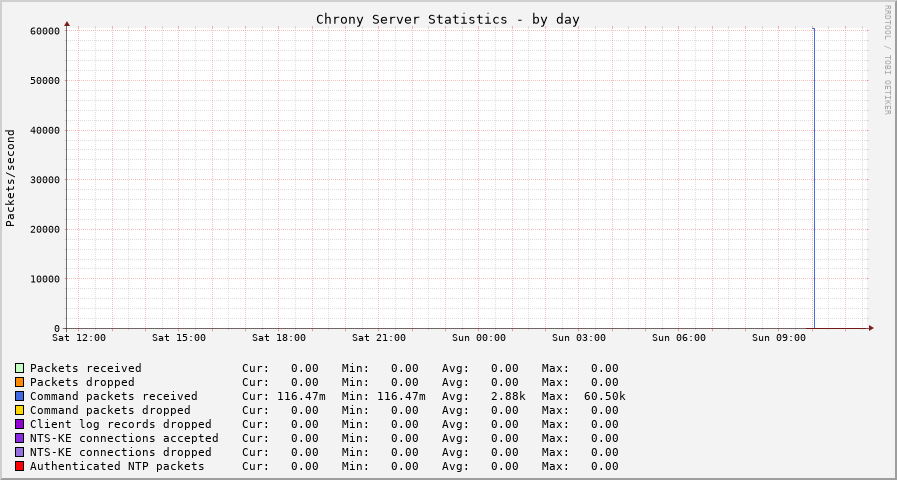Click the Sat 15:00 time label
Viewport: 897px width, 480px height.
(x=179, y=338)
